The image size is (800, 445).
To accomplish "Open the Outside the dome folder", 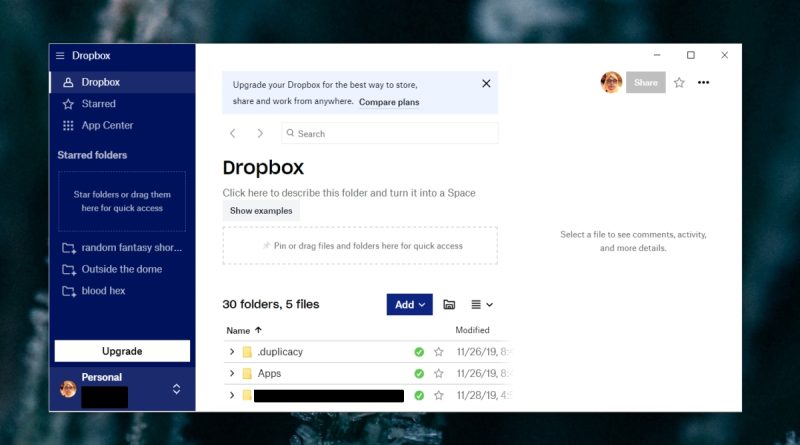I will pyautogui.click(x=122, y=269).
